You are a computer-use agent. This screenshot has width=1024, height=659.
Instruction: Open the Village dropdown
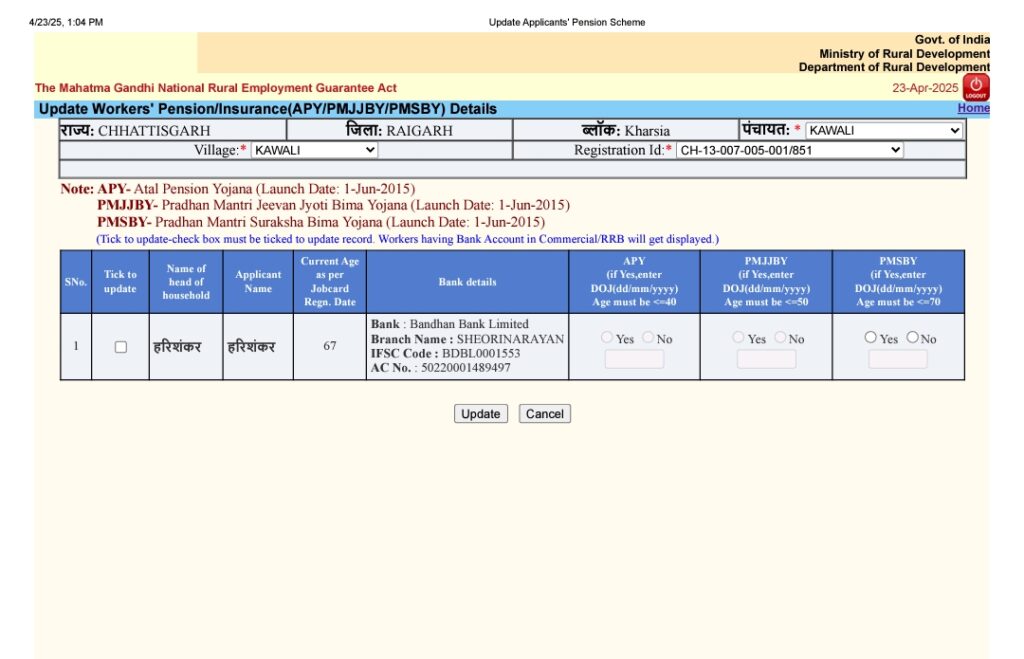314,150
